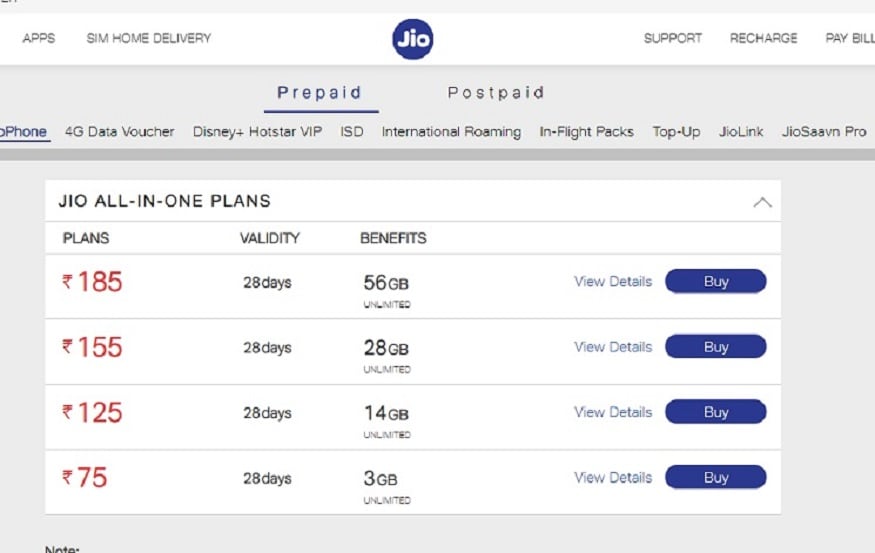Open the In-Flight Packs category
The height and width of the screenshot is (553, 875).
(586, 131)
